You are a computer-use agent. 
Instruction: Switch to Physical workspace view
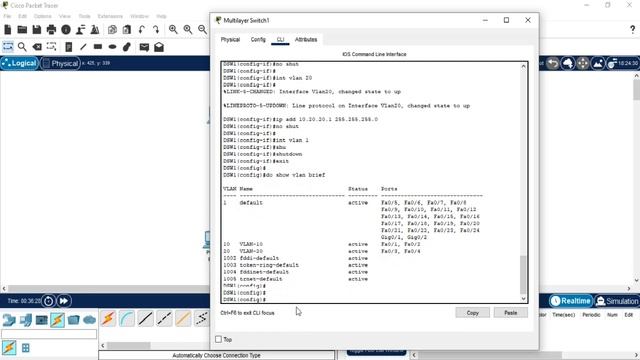60,63
